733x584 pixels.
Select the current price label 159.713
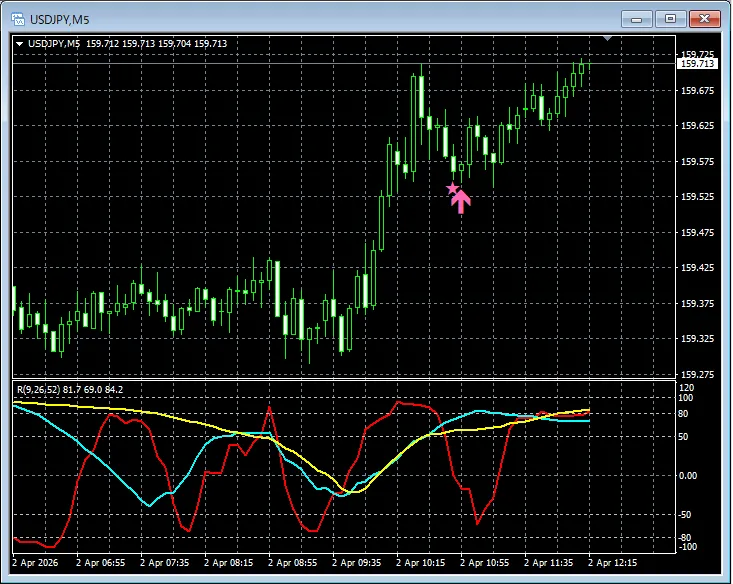697,64
